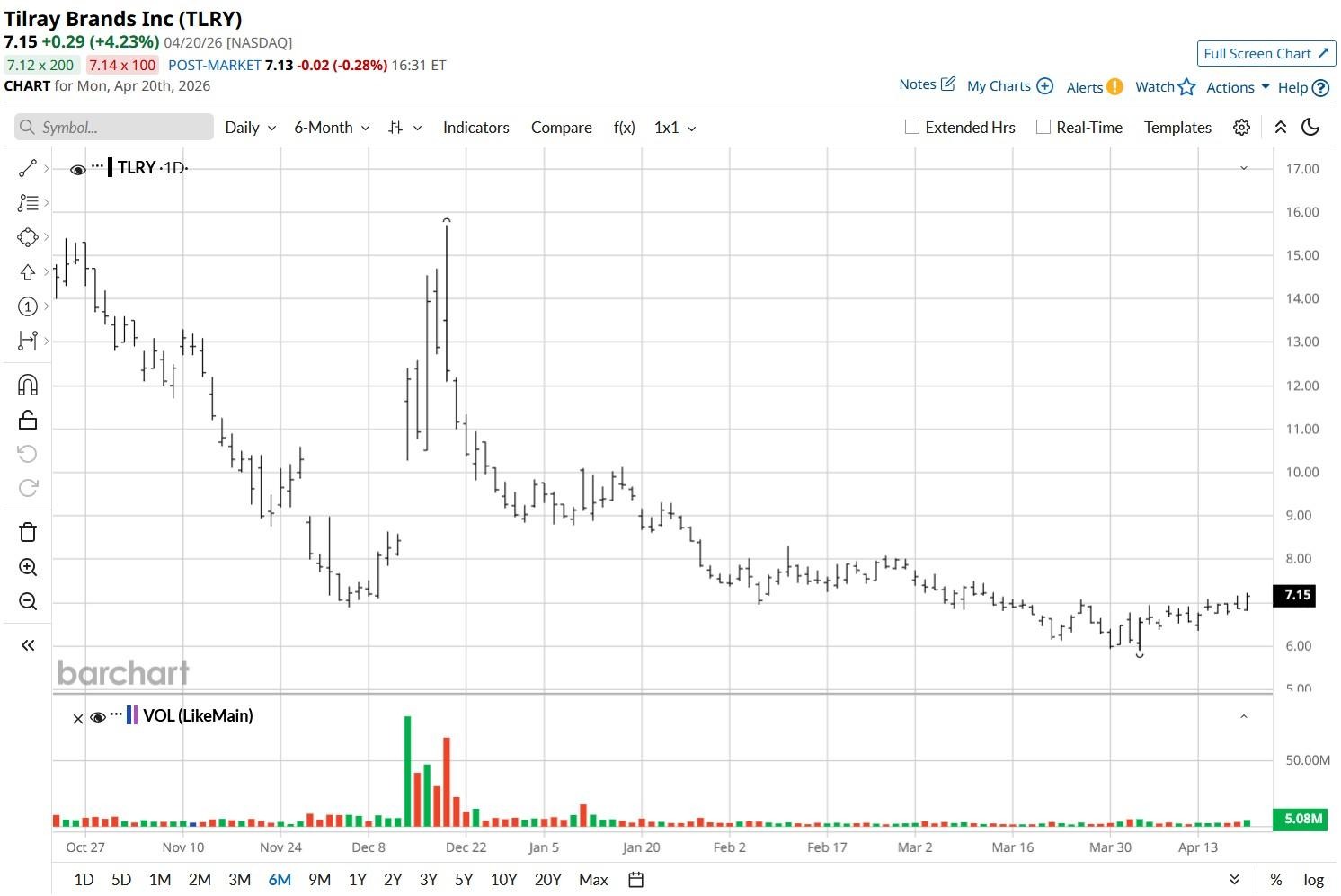Delete drawings with the trash icon
This screenshot has height=896, width=1341.
coord(28,532)
